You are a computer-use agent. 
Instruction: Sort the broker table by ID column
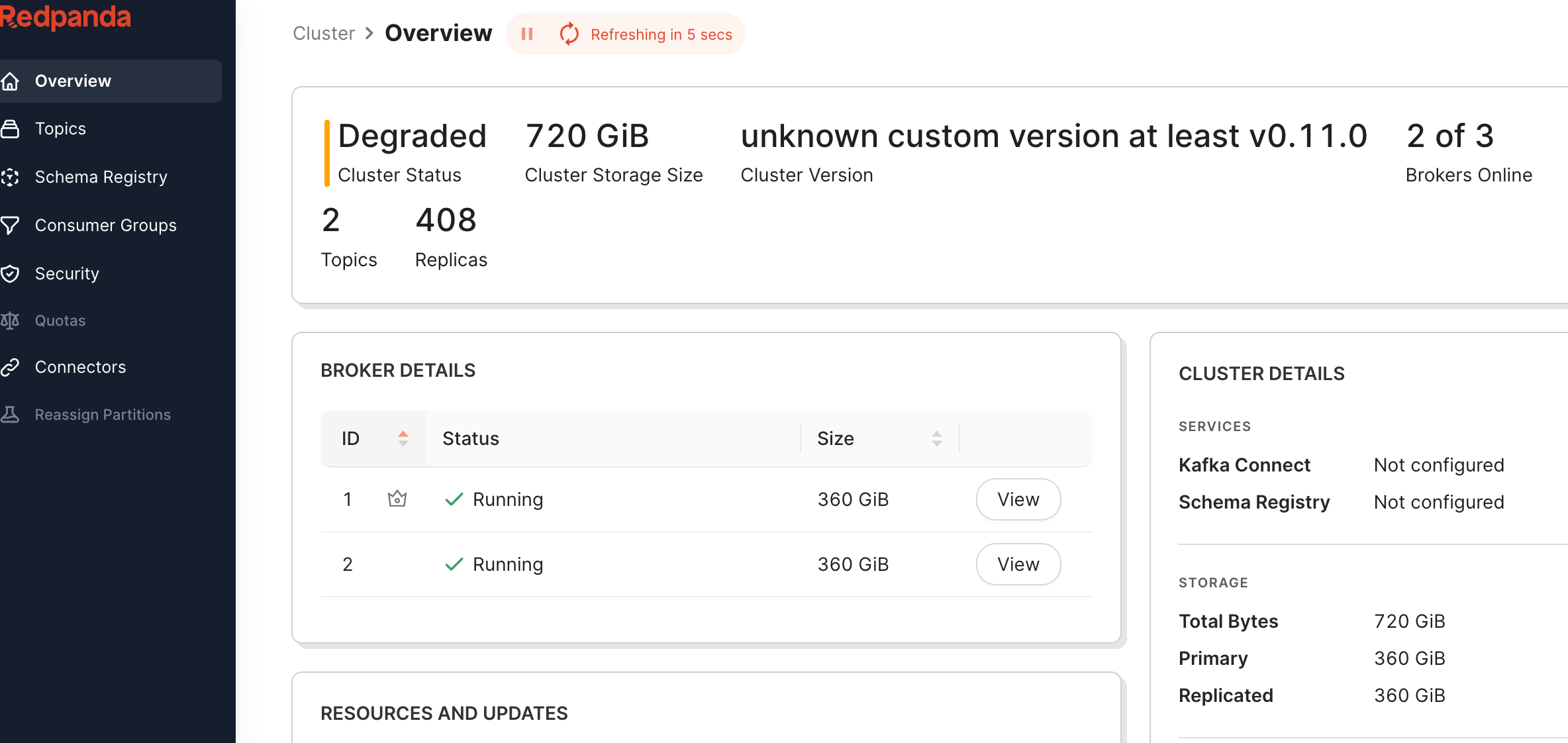coord(403,438)
